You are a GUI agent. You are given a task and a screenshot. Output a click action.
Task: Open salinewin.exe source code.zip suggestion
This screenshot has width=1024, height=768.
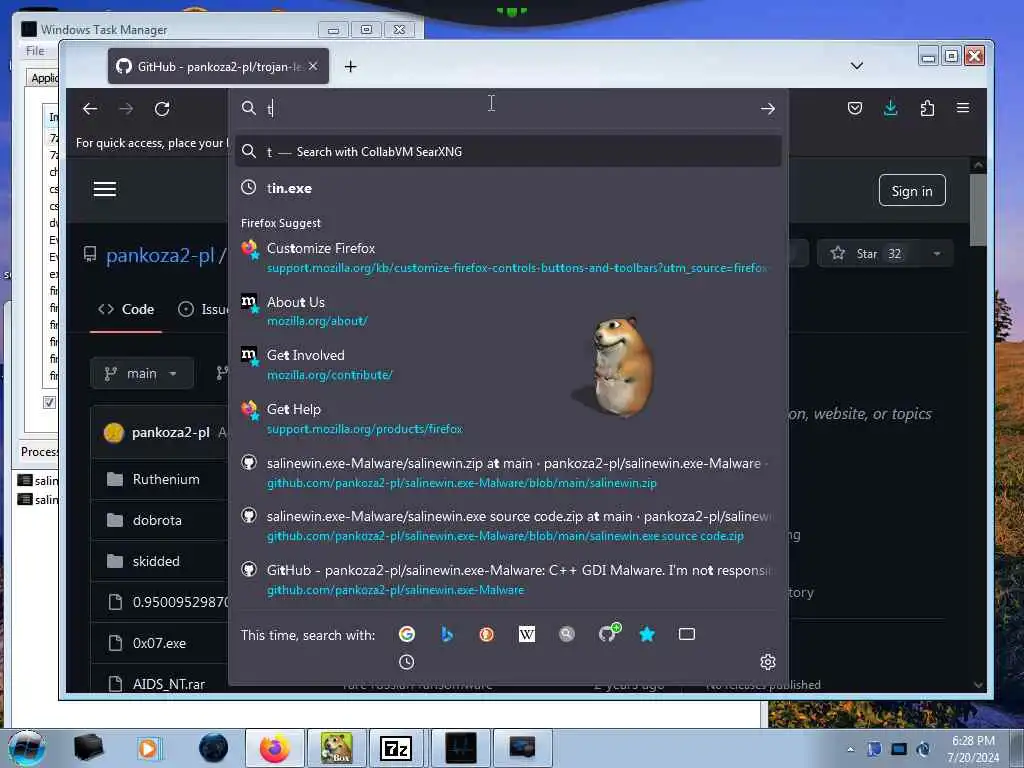[x=508, y=526]
